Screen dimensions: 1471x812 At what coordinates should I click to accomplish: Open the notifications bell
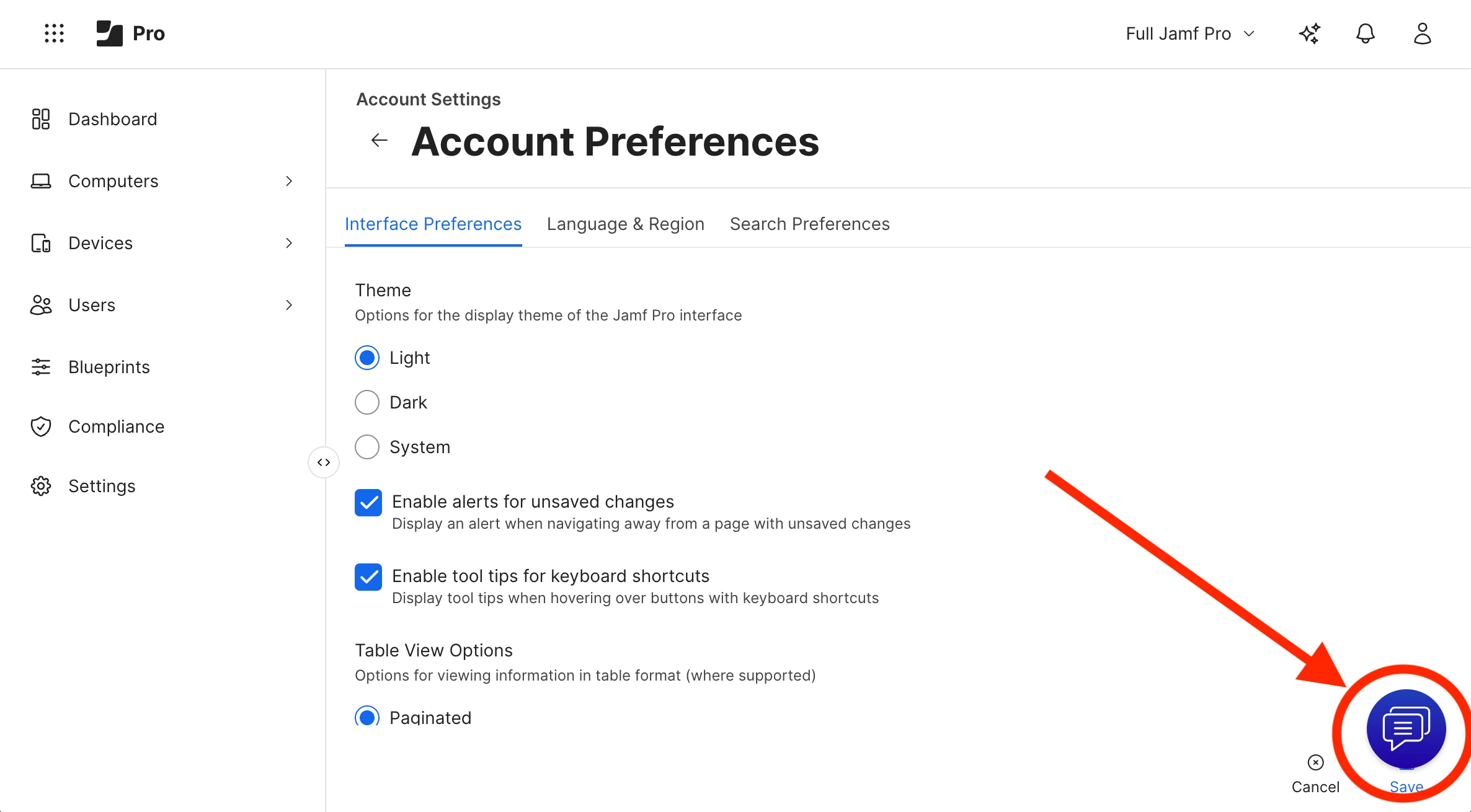pos(1365,33)
